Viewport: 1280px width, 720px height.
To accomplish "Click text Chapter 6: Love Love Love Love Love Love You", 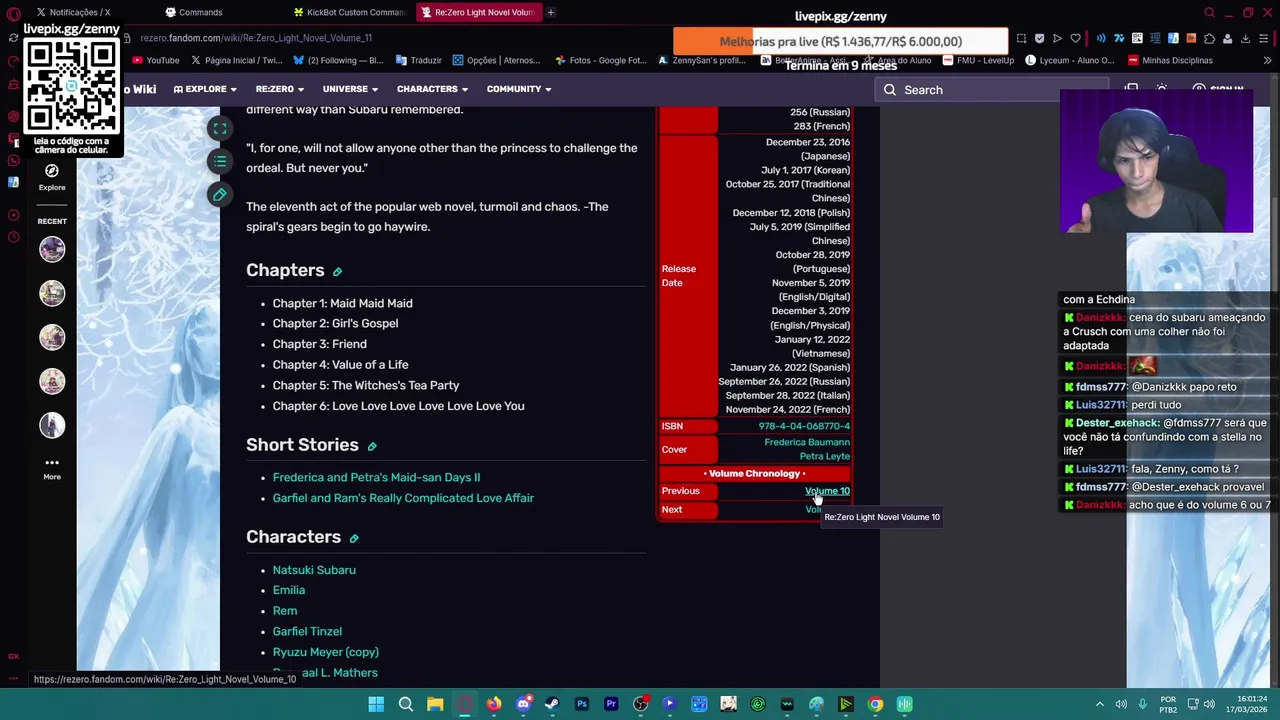I will [398, 406].
